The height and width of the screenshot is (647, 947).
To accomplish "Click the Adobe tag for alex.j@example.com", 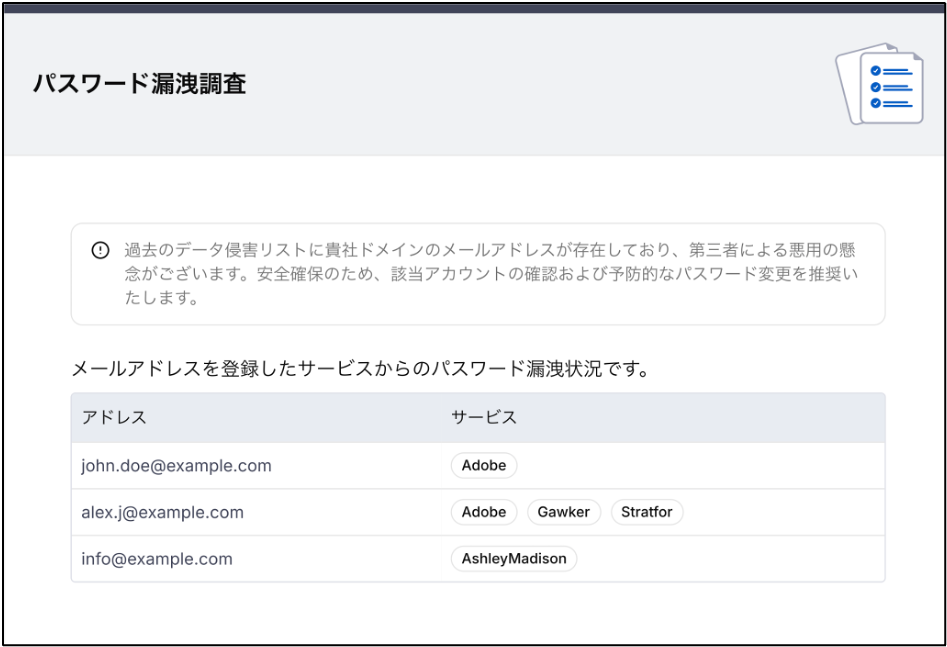I will tap(484, 512).
